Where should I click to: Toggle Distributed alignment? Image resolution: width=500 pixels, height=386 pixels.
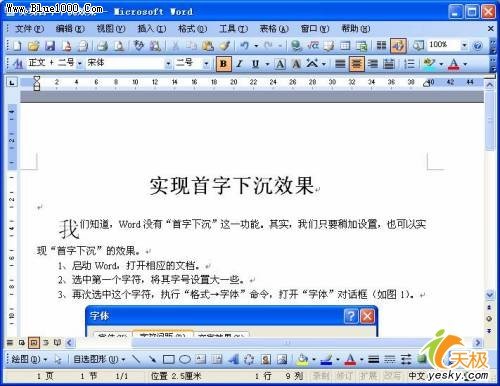pos(389,63)
